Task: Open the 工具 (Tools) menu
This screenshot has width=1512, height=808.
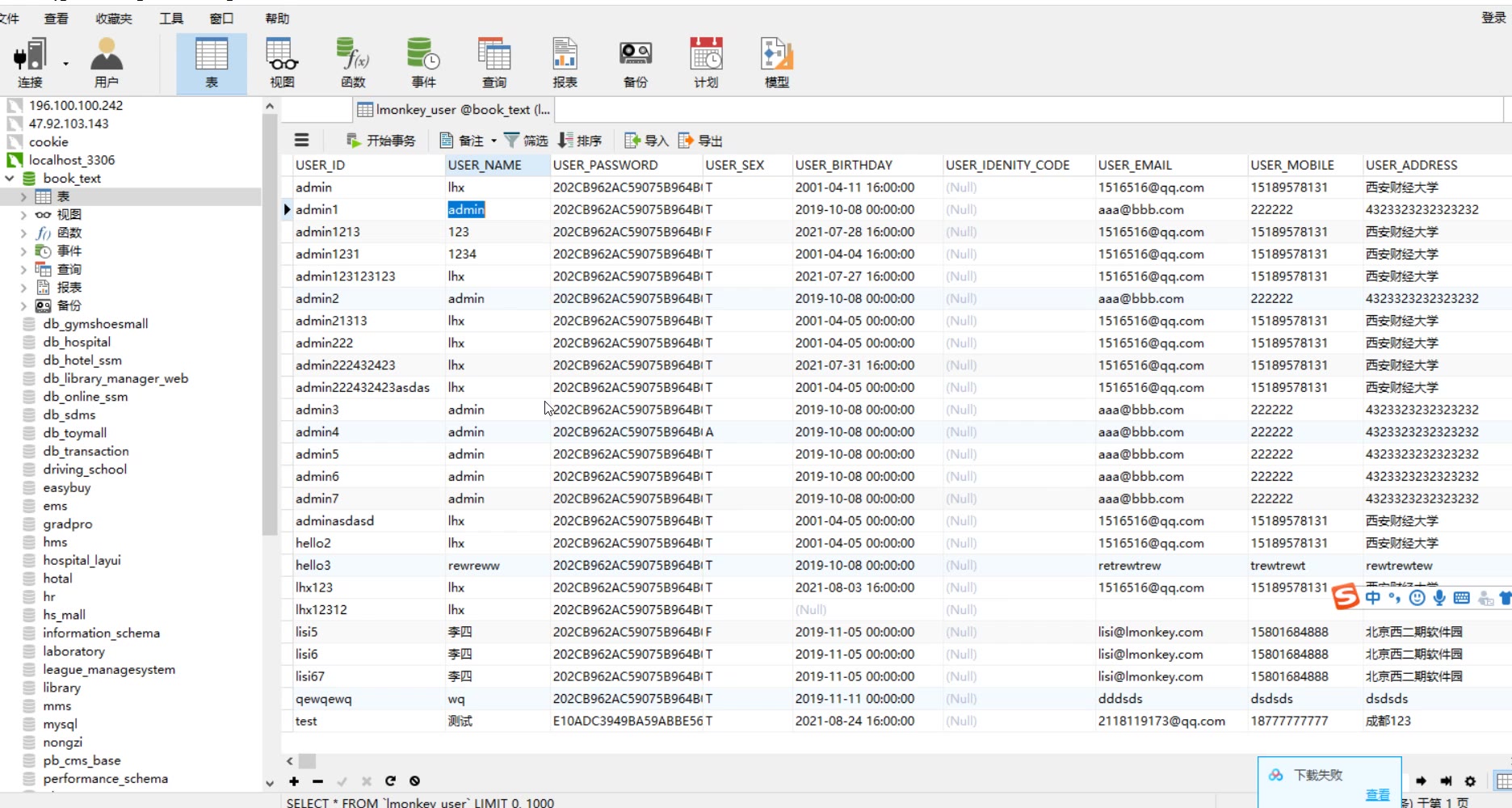Action: point(171,19)
